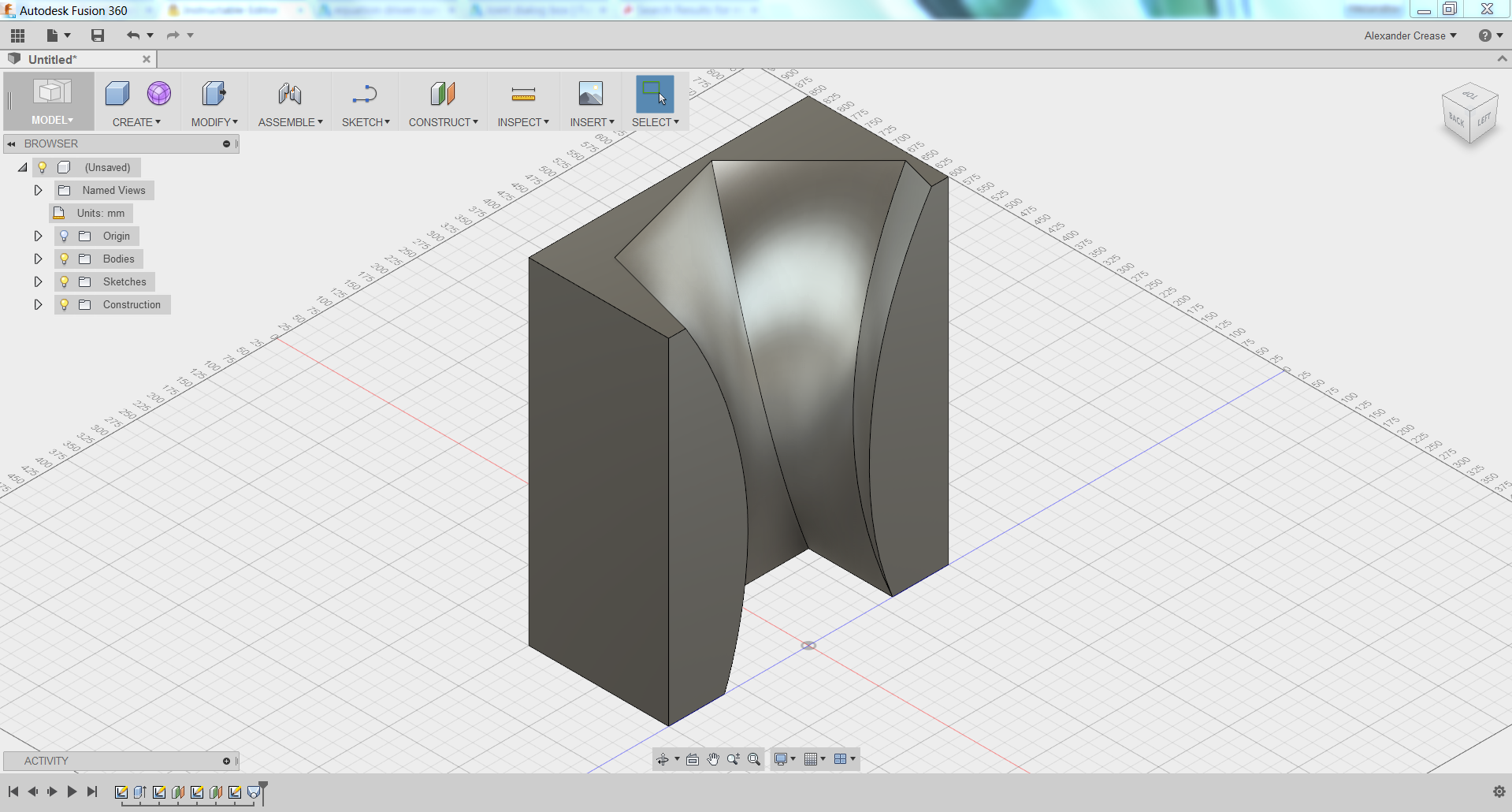The image size is (1512, 812).
Task: Close the Untitled* document tab
Action: point(147,59)
